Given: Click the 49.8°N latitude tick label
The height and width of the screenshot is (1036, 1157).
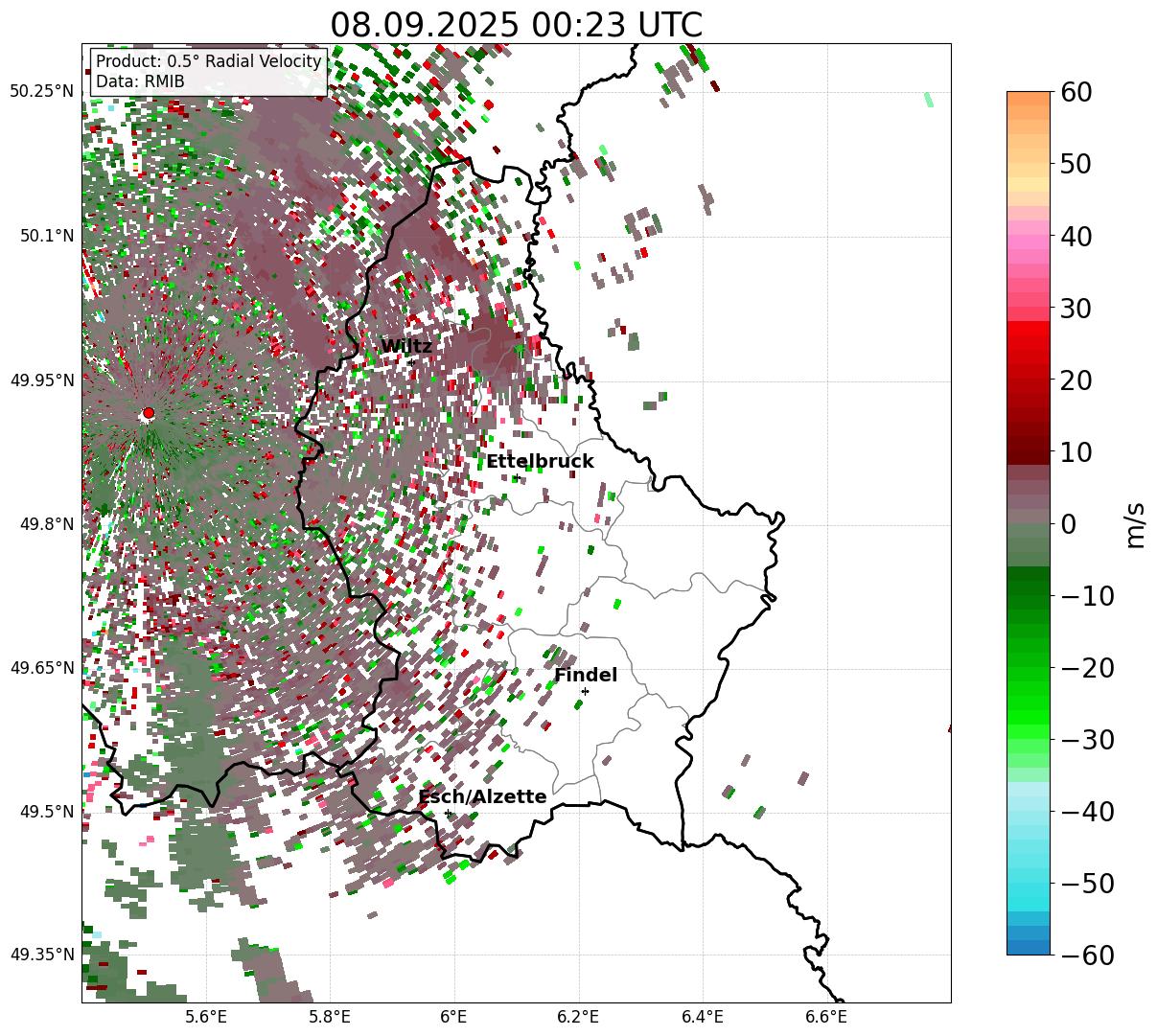Looking at the screenshot, I should click(46, 524).
